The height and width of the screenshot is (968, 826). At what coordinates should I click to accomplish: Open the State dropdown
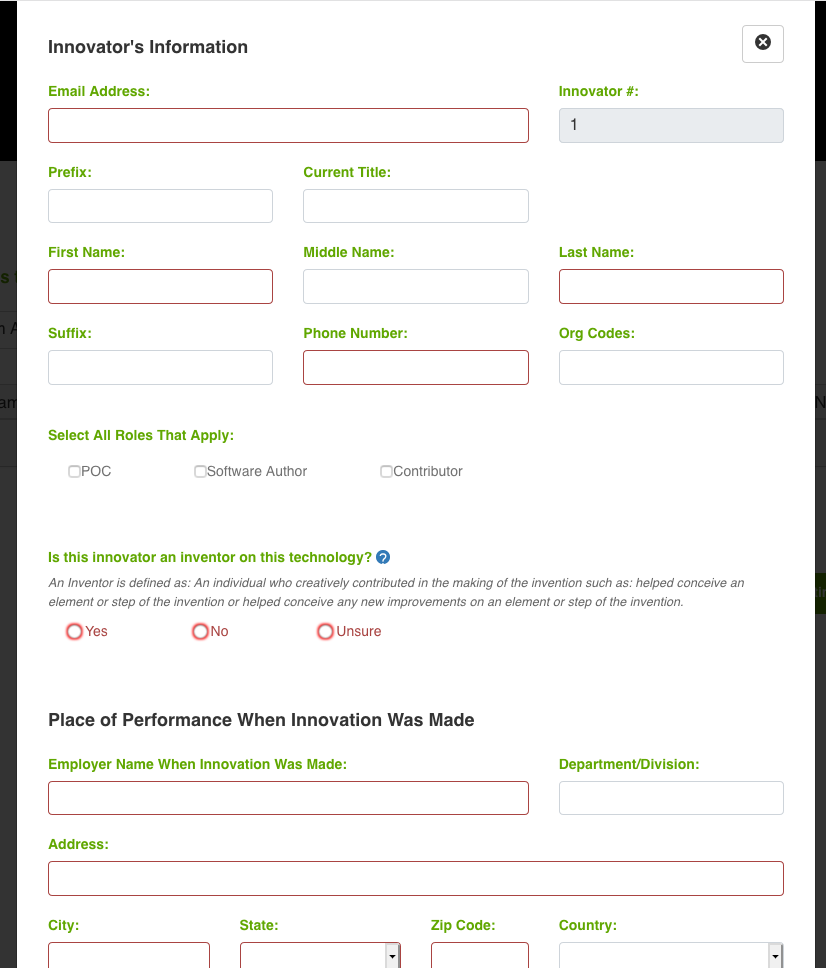[x=320, y=956]
